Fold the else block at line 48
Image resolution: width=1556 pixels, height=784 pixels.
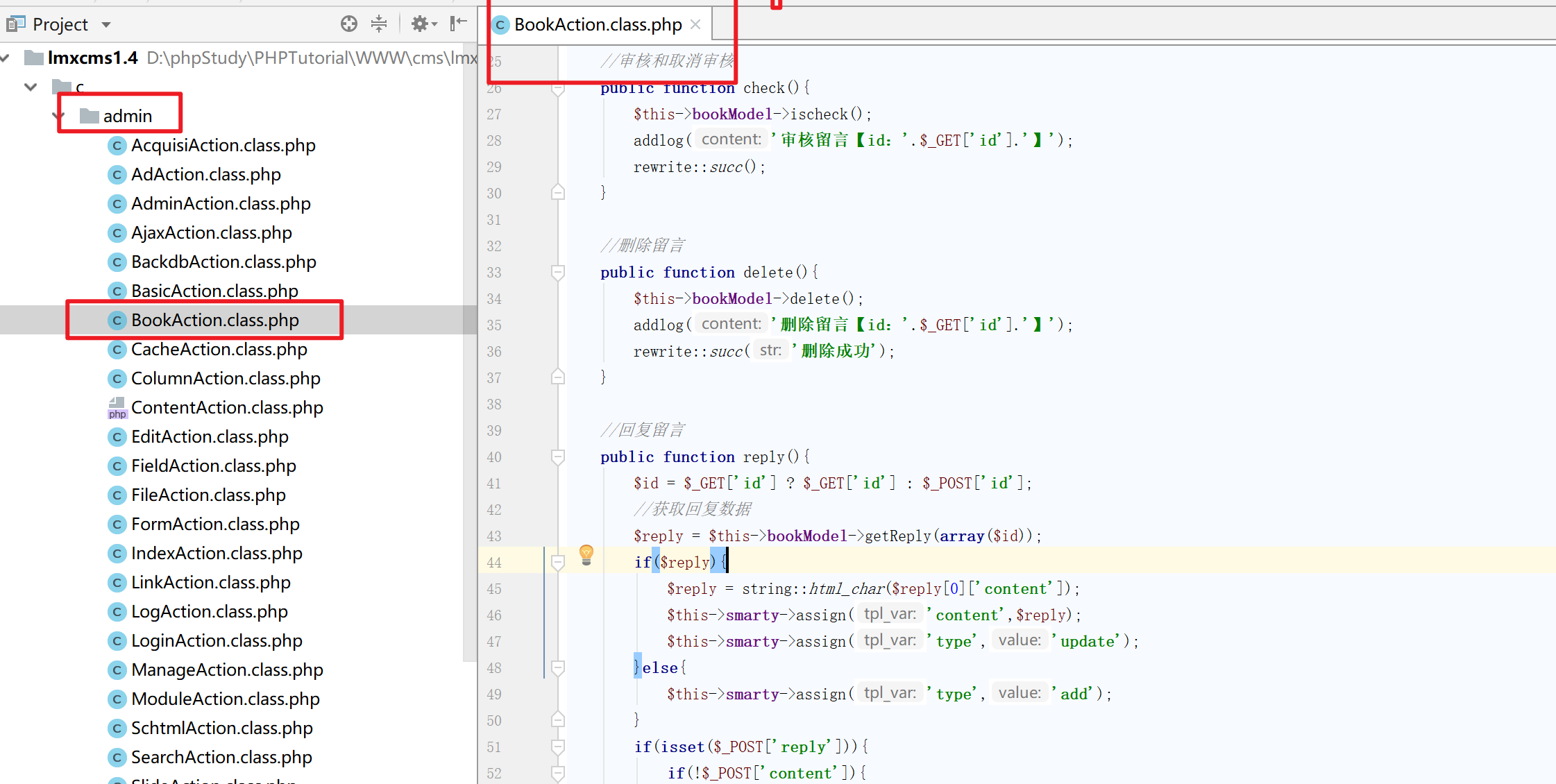[x=558, y=668]
